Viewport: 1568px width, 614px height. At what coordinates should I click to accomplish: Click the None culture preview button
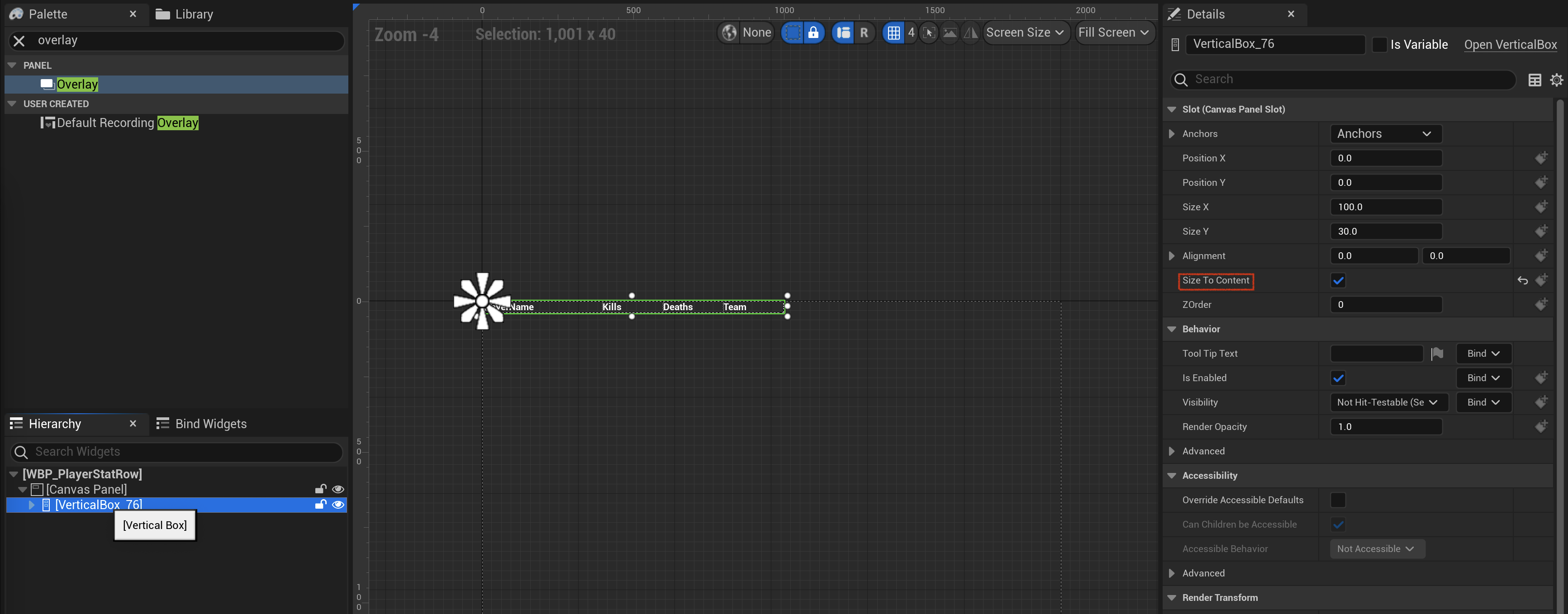tap(756, 33)
